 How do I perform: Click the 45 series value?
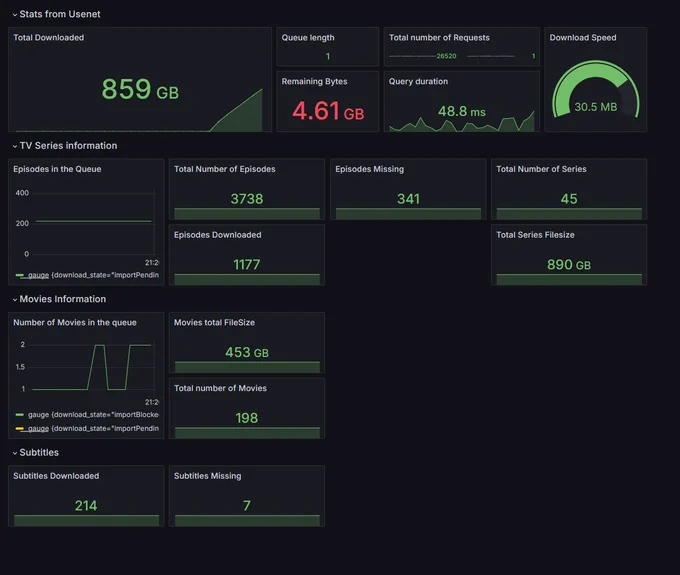click(569, 199)
